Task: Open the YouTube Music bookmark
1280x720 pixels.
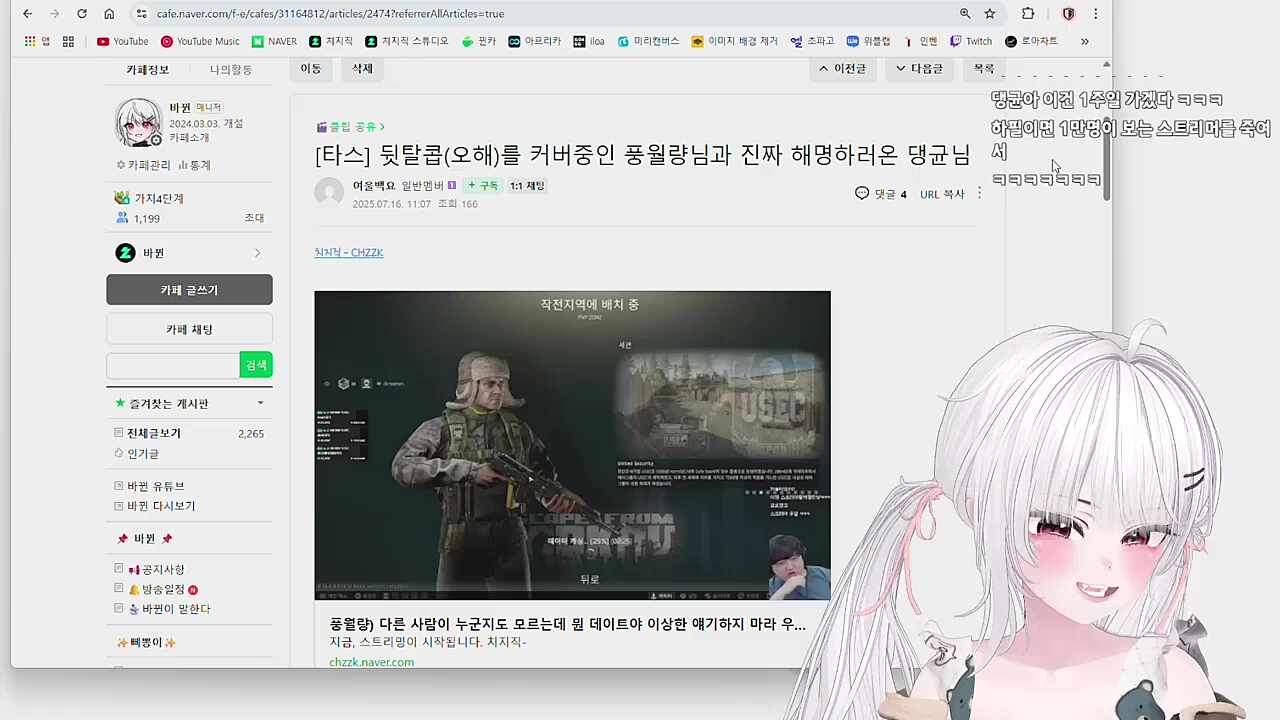Action: (x=200, y=41)
